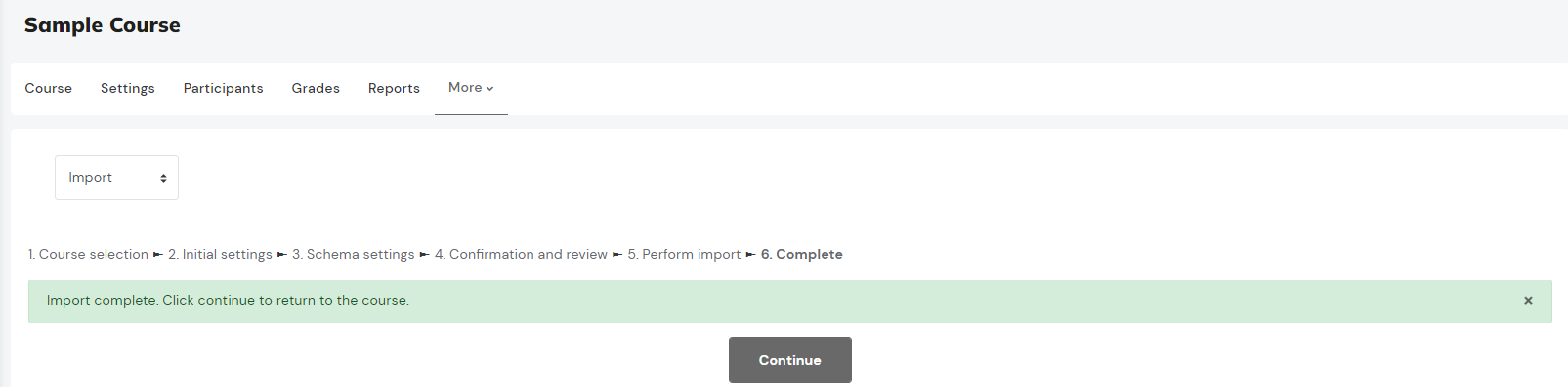The height and width of the screenshot is (387, 1568).
Task: Open the Import dropdown selector
Action: [x=116, y=178]
